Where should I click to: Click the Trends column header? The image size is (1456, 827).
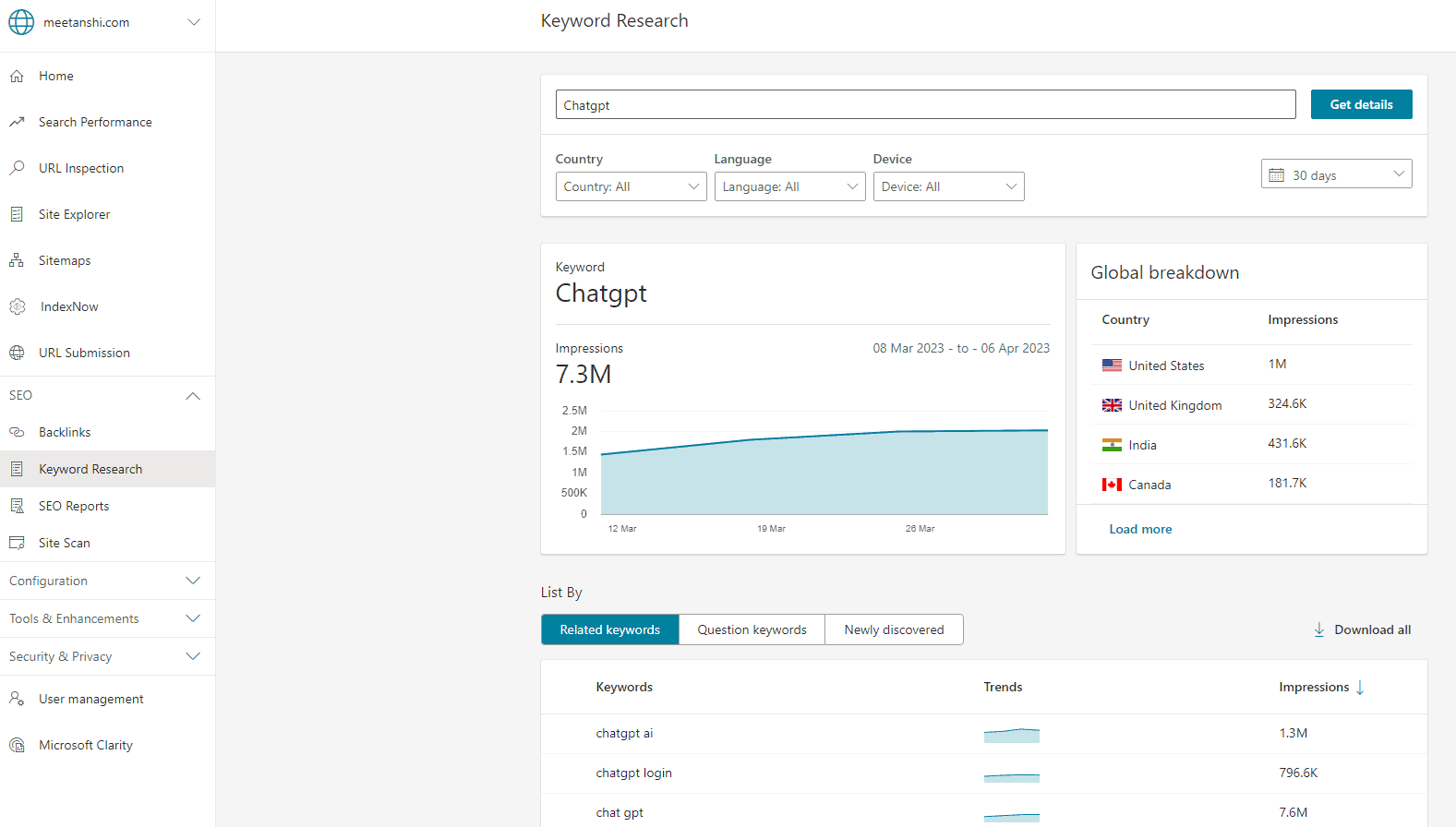1003,687
